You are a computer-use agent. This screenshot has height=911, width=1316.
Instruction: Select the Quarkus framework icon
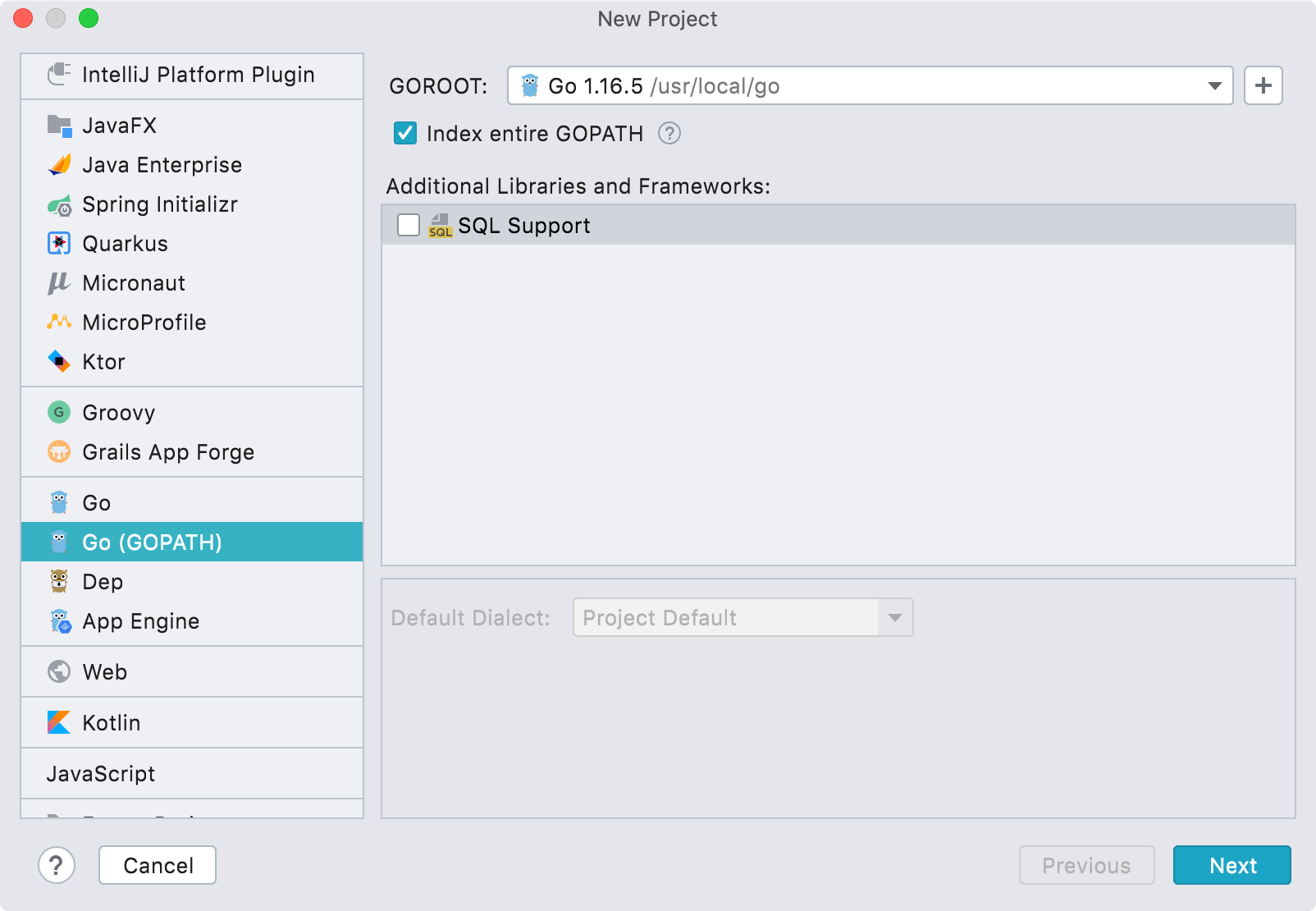(x=58, y=243)
